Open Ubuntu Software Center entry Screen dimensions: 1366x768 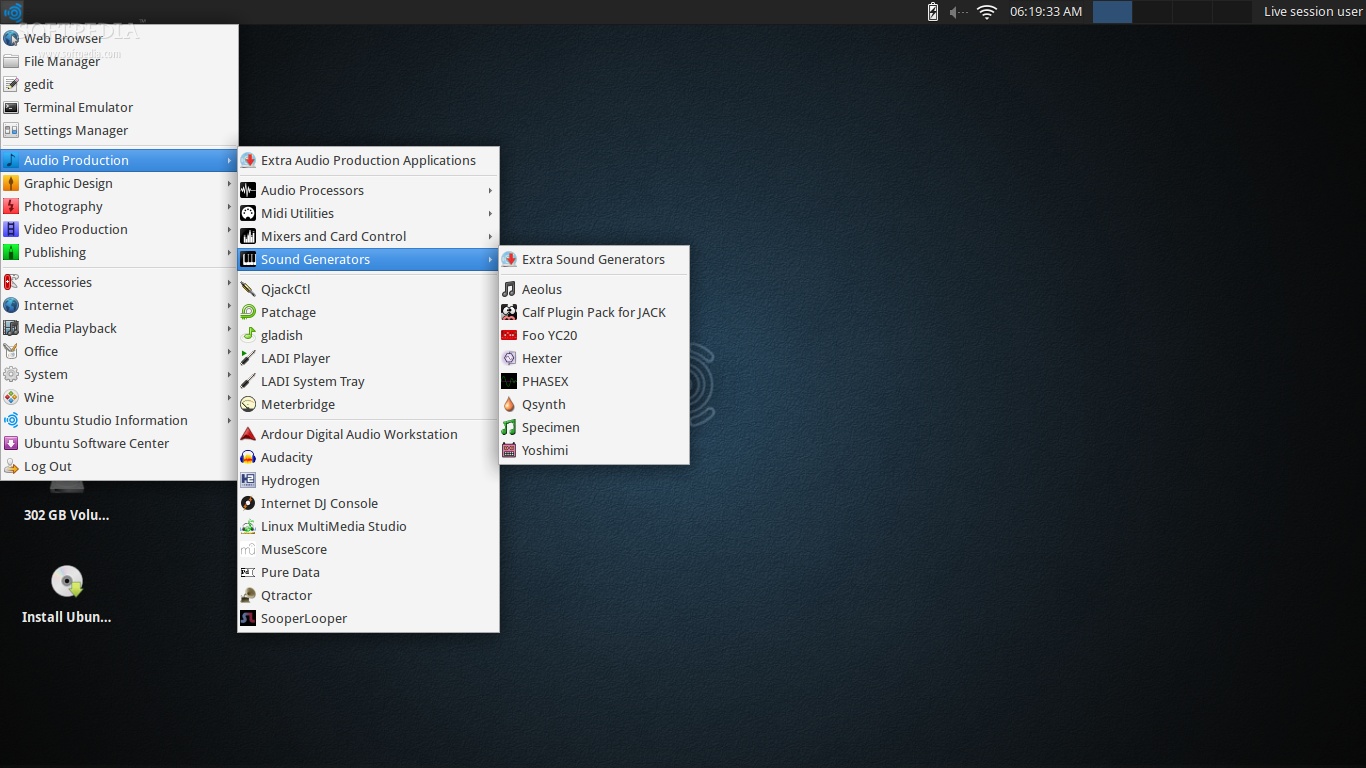[119, 443]
